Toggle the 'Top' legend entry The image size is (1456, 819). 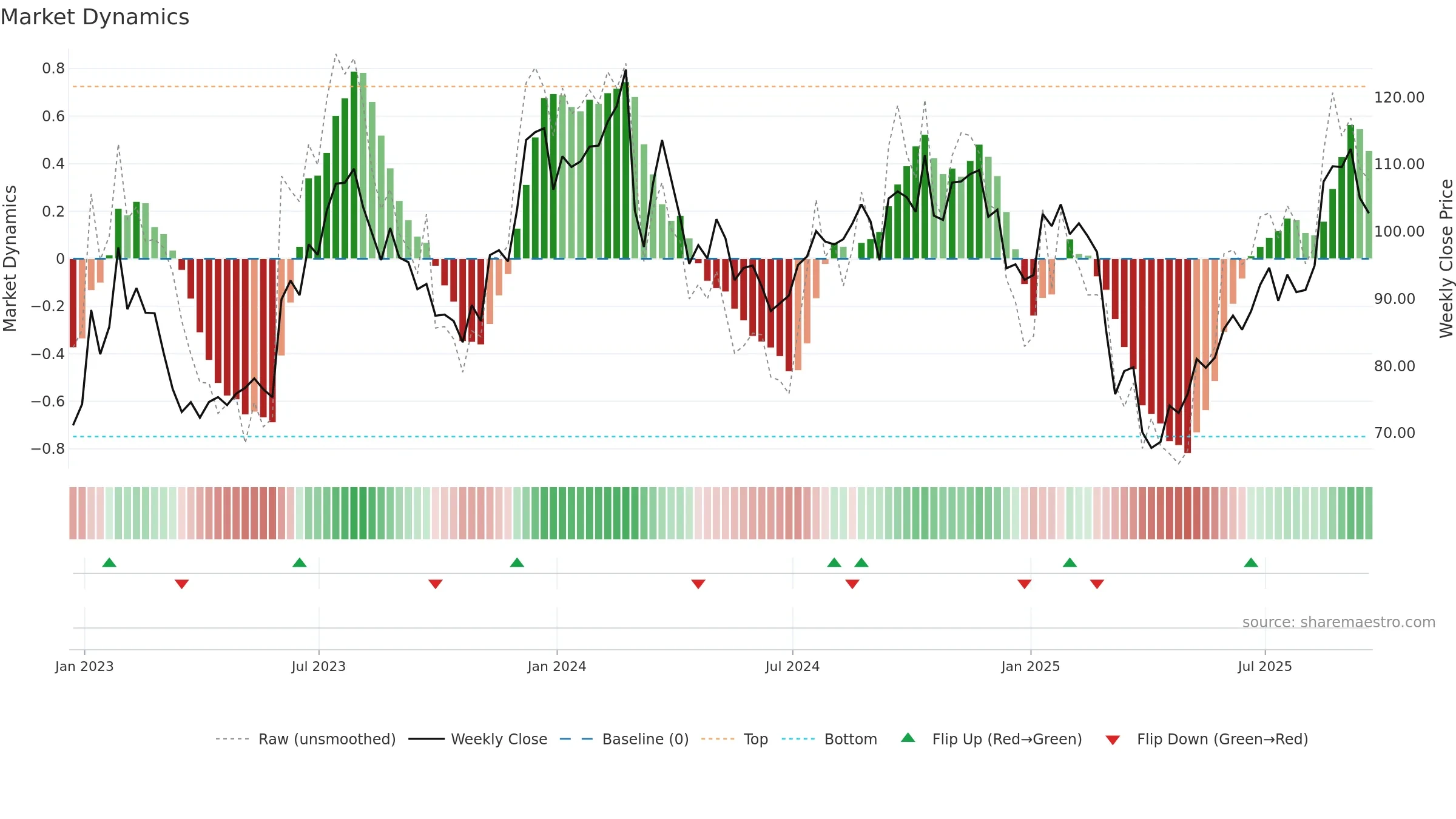pos(756,740)
